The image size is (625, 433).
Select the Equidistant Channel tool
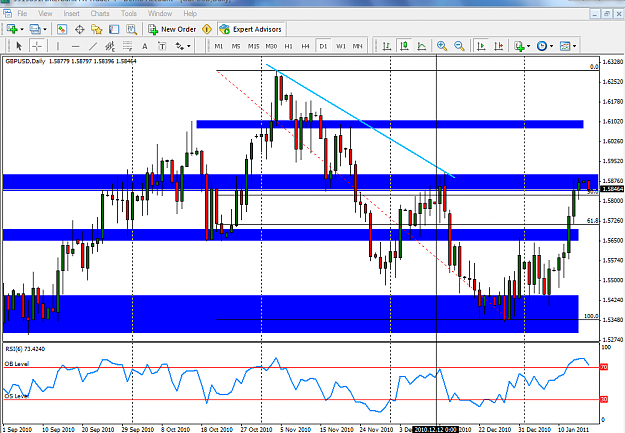pos(110,46)
